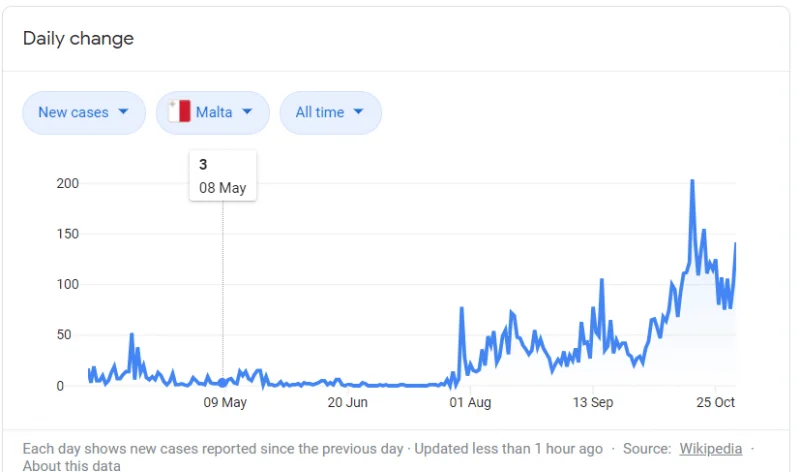The height and width of the screenshot is (472, 800).
Task: Click the 13 Sep axis label
Action: 593,402
